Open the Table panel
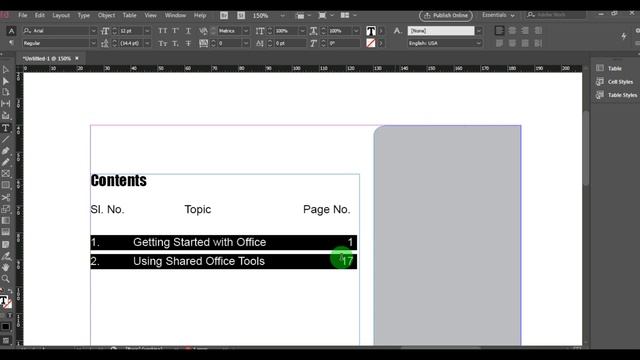This screenshot has width=640, height=360. click(x=614, y=68)
